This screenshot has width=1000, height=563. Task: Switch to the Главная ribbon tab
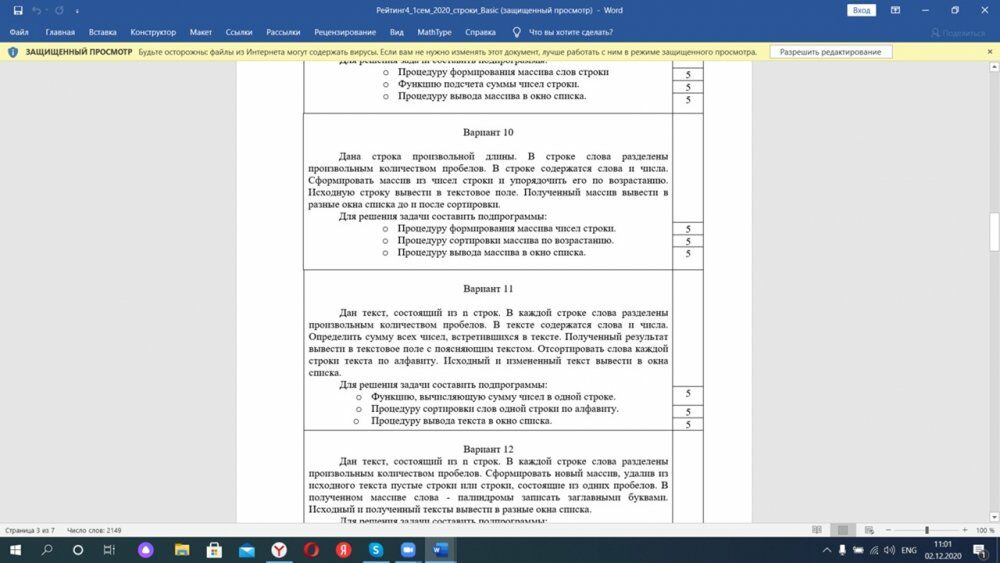(60, 32)
